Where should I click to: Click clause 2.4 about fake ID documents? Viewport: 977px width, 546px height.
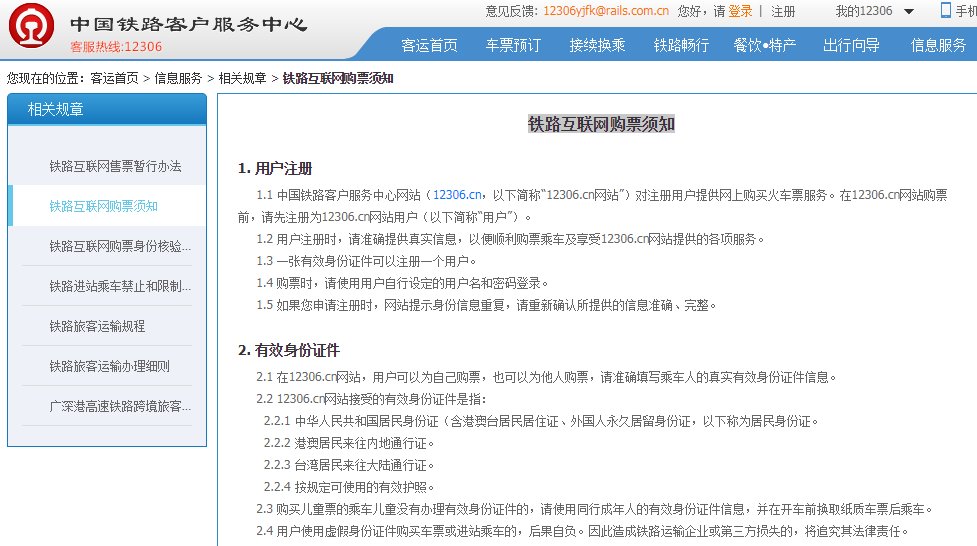click(583, 531)
